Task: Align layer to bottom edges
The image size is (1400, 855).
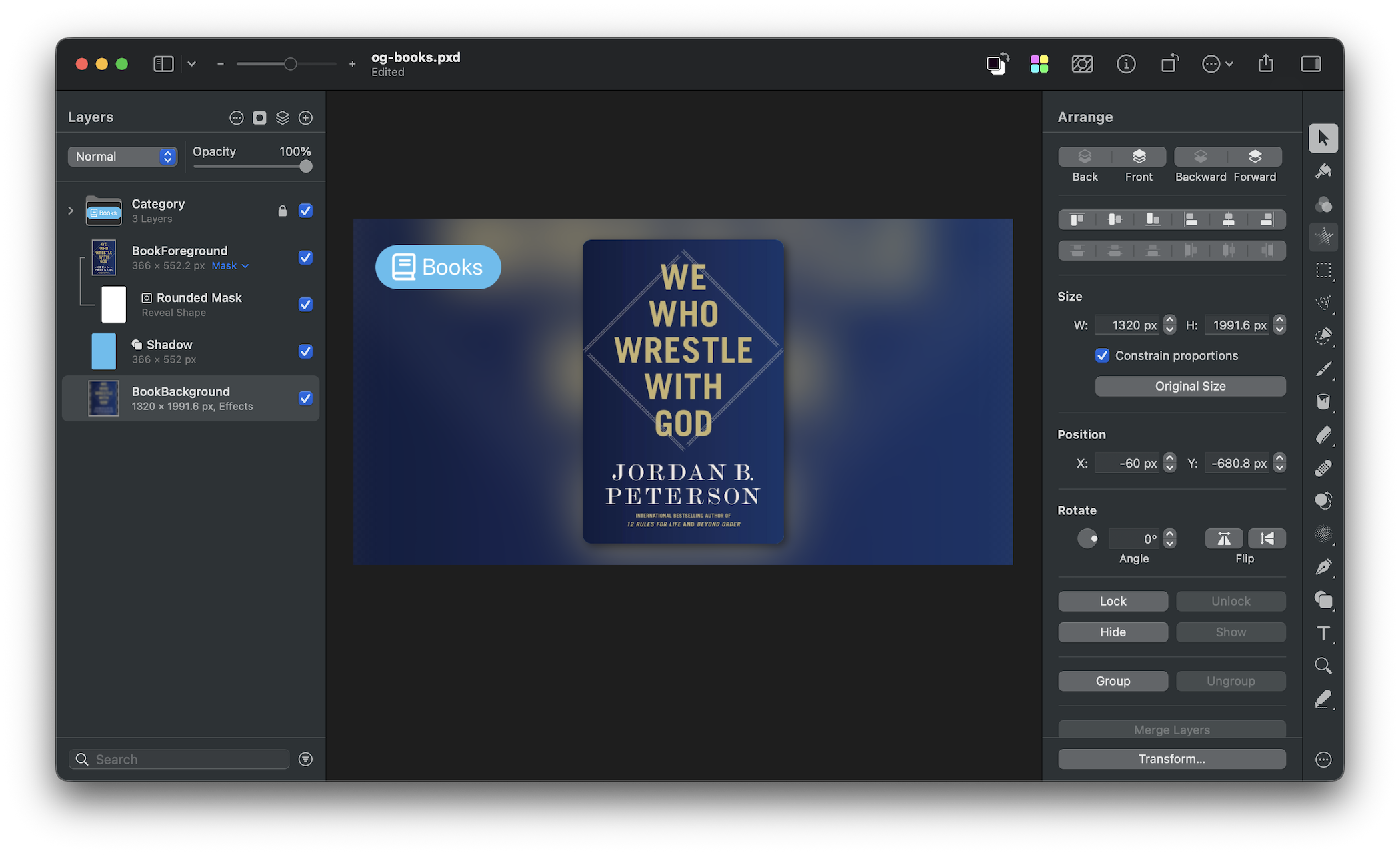Action: [x=1153, y=219]
